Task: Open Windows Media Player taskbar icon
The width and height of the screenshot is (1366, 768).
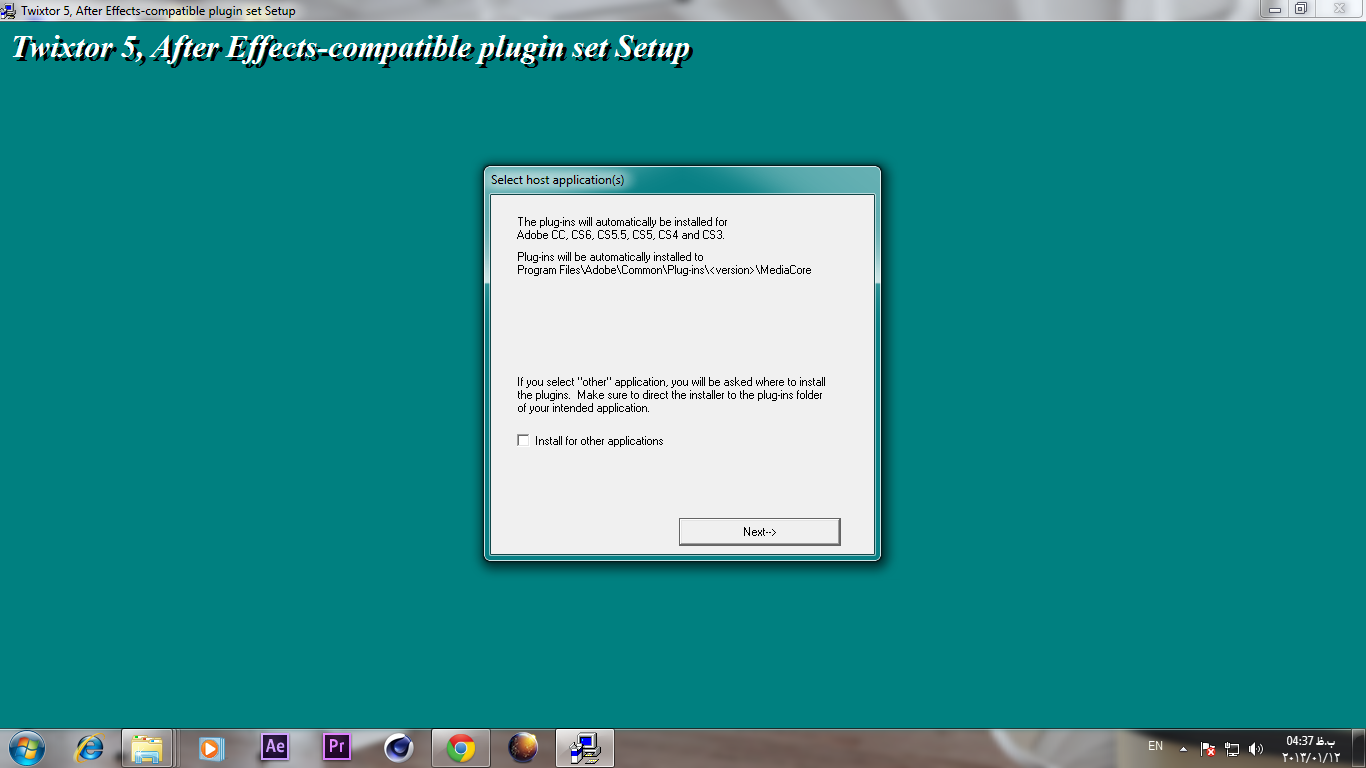Action: point(211,748)
